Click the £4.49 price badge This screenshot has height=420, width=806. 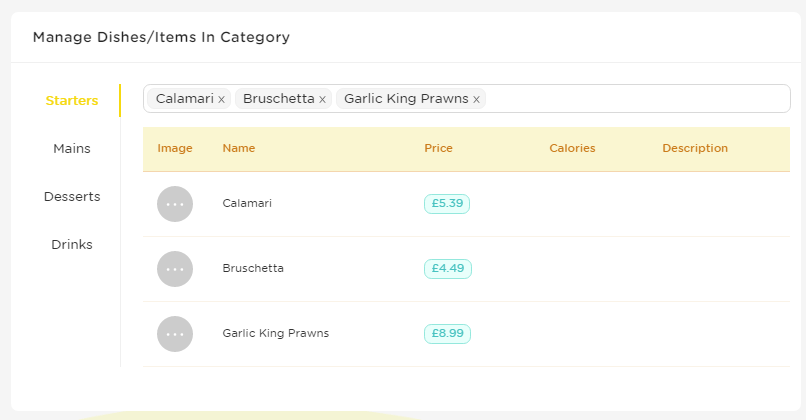(x=448, y=268)
